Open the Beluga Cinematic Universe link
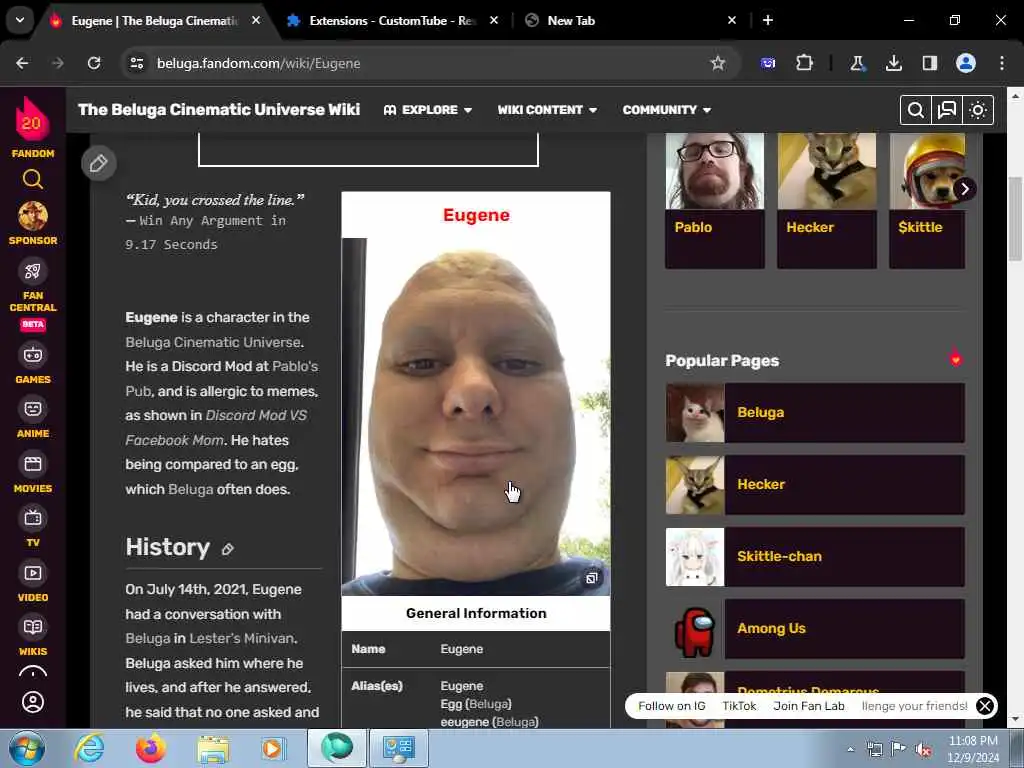The image size is (1024, 768). pyautogui.click(x=213, y=342)
